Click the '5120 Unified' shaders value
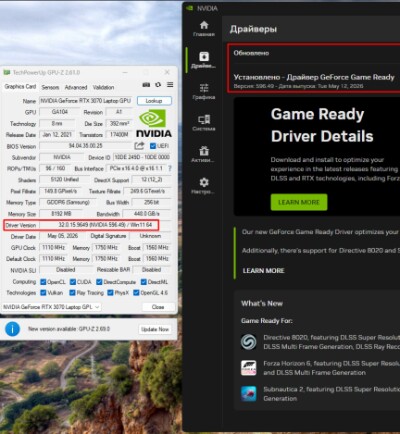Viewport: 400px width, 434px height. point(65,180)
